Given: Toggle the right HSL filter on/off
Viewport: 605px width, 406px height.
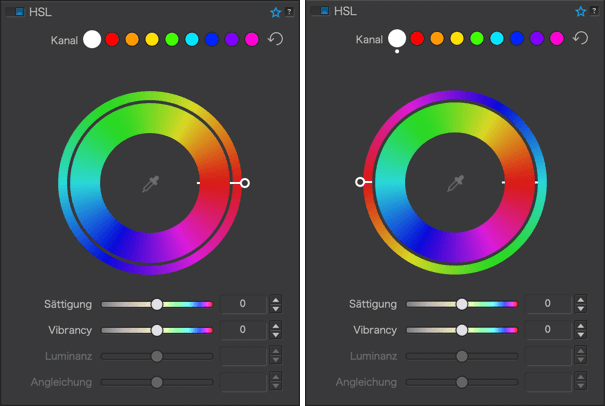Looking at the screenshot, I should (x=320, y=11).
